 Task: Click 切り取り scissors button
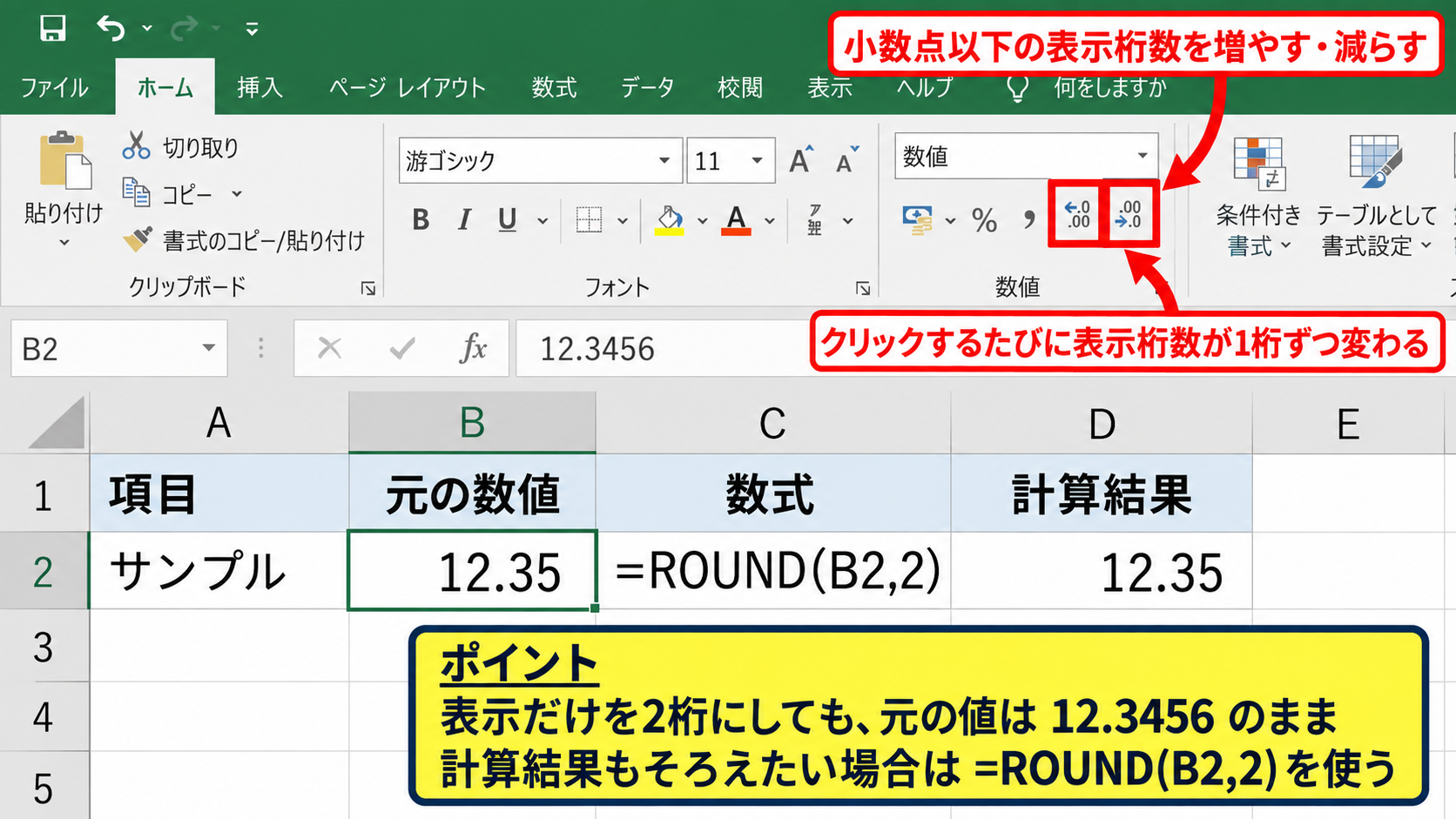(180, 147)
